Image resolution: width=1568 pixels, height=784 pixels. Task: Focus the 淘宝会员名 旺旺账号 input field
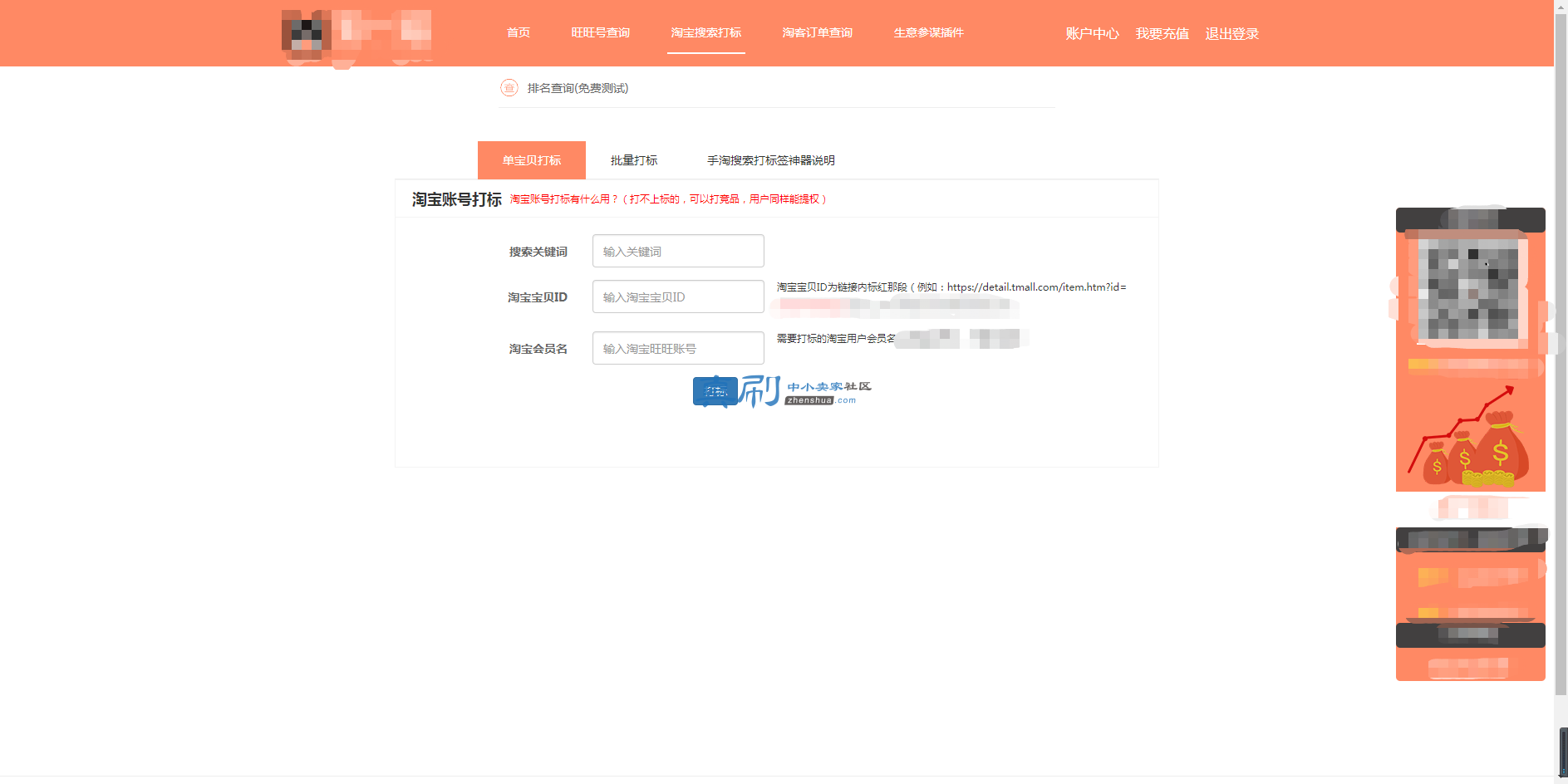pos(678,348)
